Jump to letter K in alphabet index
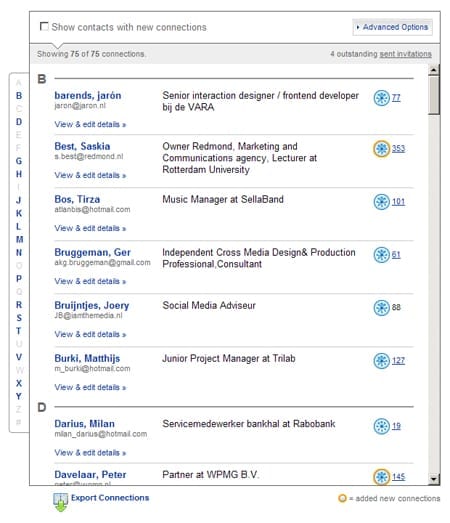Viewport: 450px width, 523px height. point(19,213)
